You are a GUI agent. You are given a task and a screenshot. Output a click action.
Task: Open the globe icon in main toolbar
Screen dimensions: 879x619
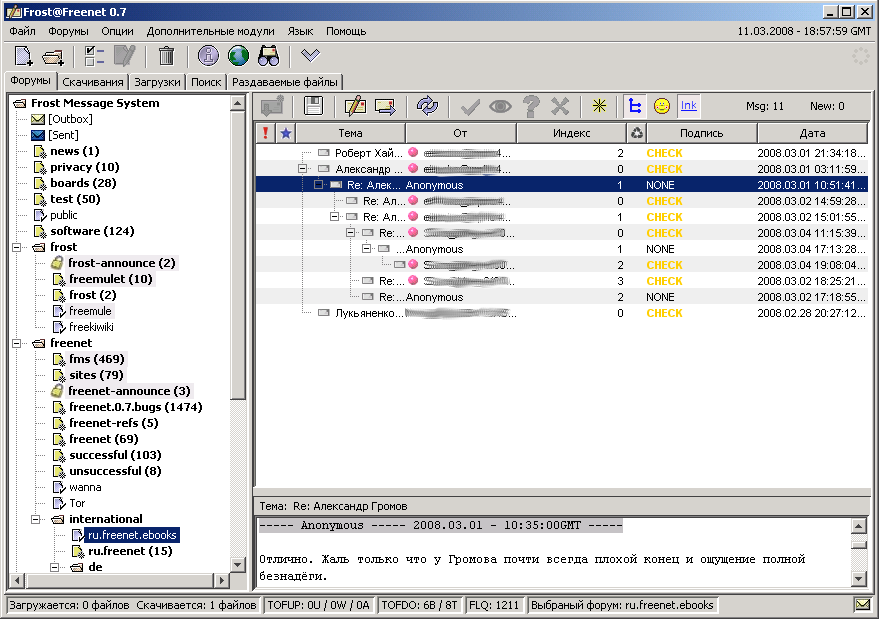(x=238, y=56)
